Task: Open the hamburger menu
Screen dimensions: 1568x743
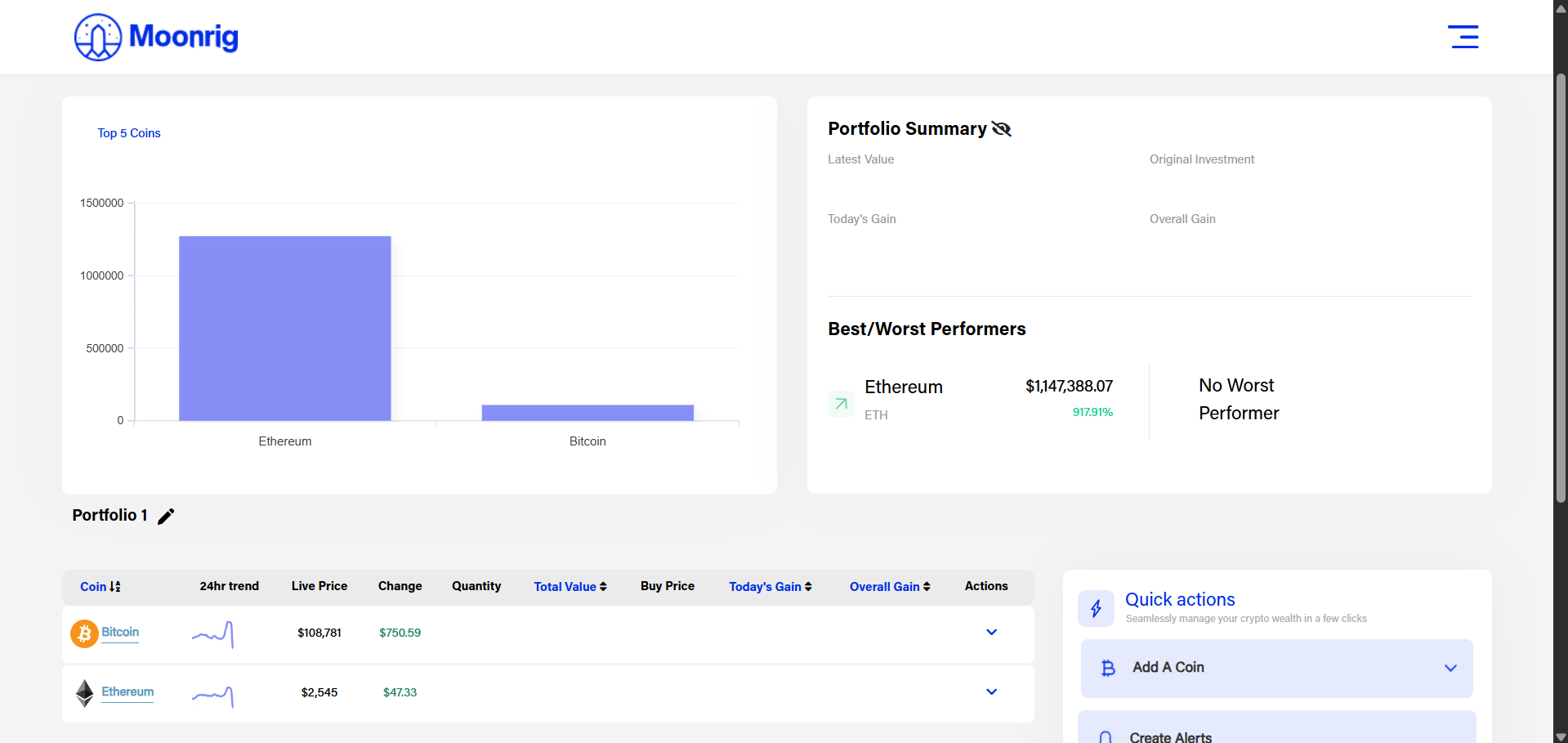Action: (x=1463, y=37)
